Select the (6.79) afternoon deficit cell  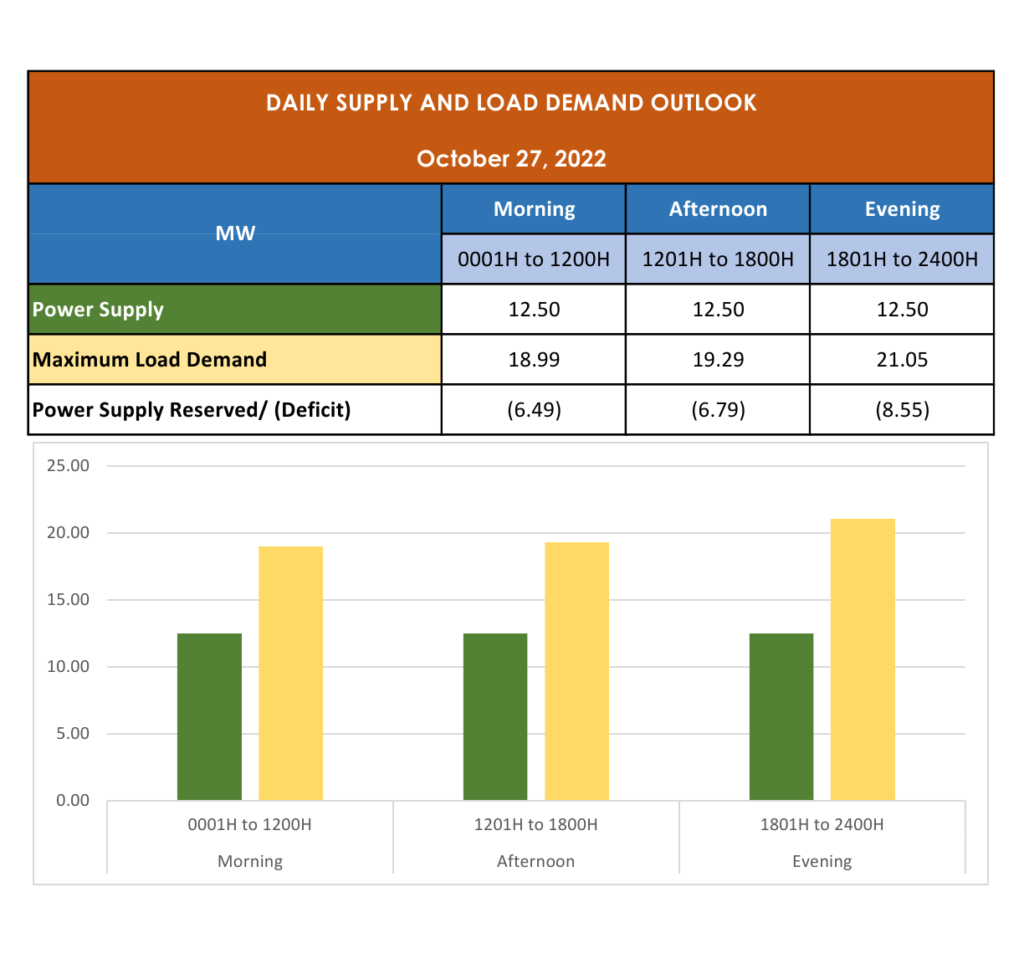[717, 410]
